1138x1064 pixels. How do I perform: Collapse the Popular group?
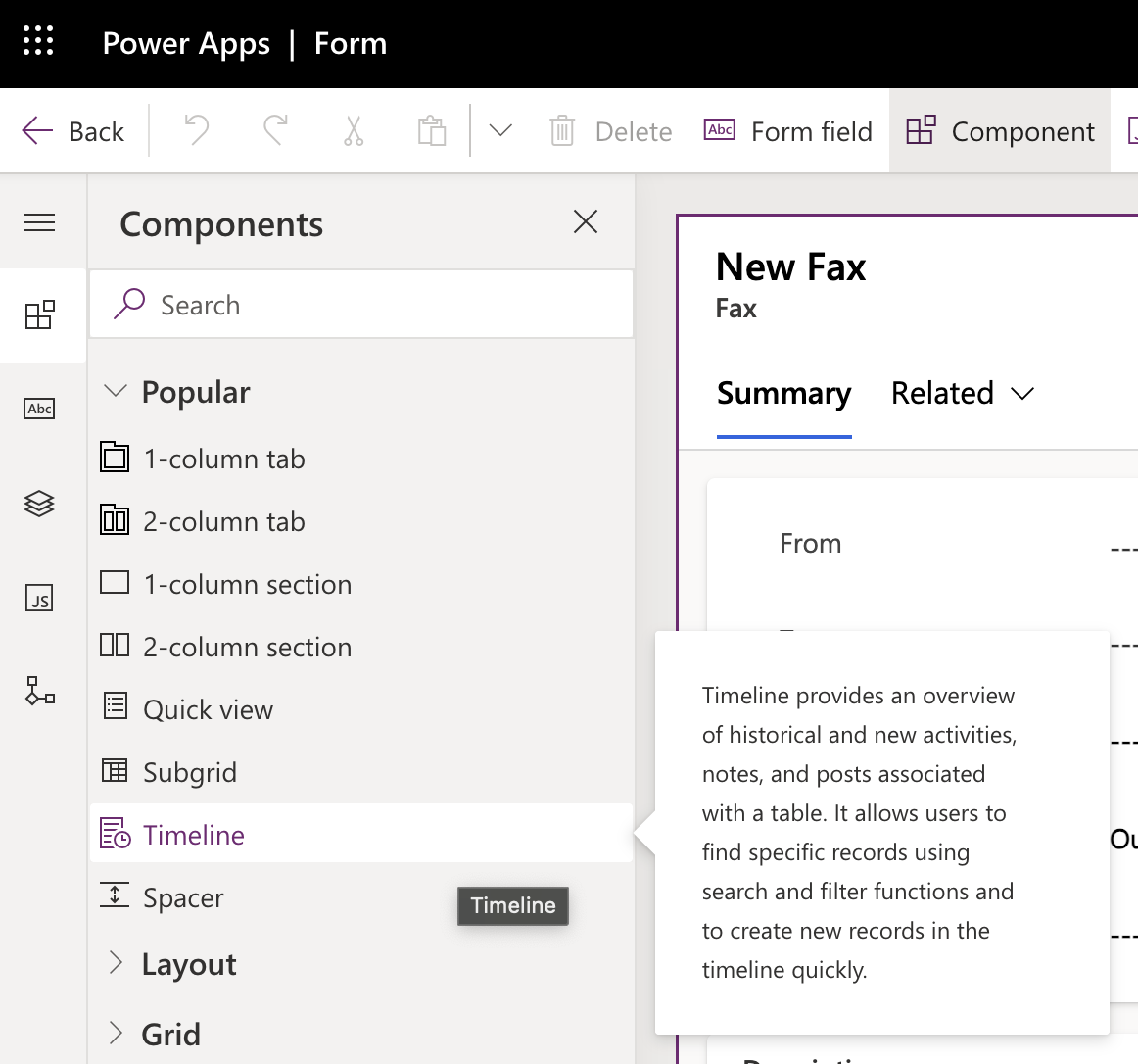(x=178, y=392)
